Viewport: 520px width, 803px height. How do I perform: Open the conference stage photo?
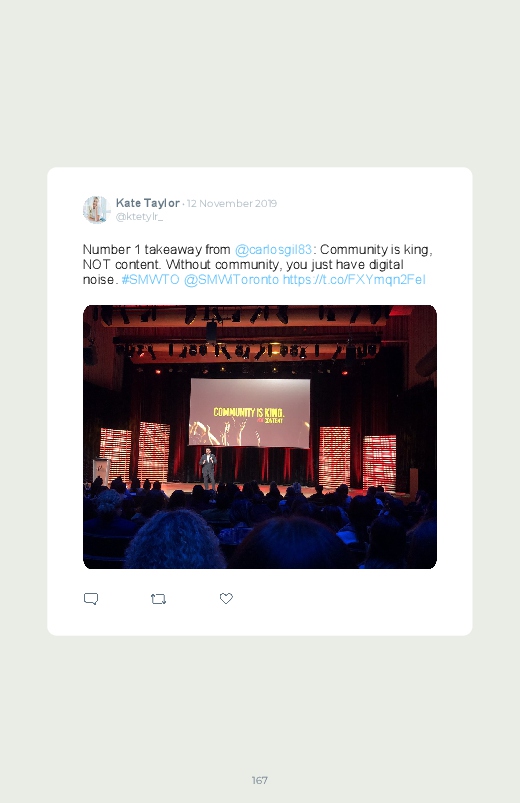click(260, 437)
